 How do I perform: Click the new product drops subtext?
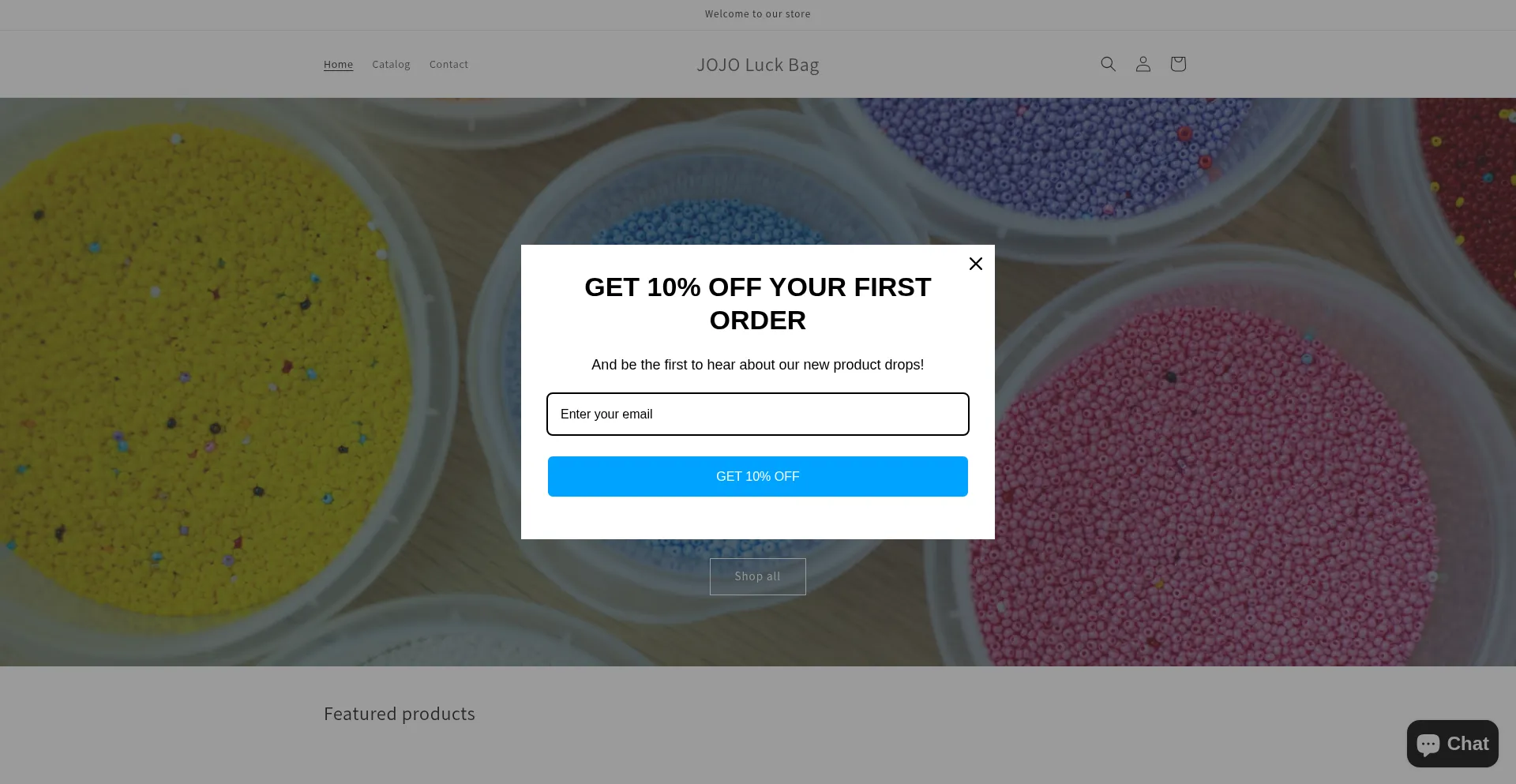(757, 365)
